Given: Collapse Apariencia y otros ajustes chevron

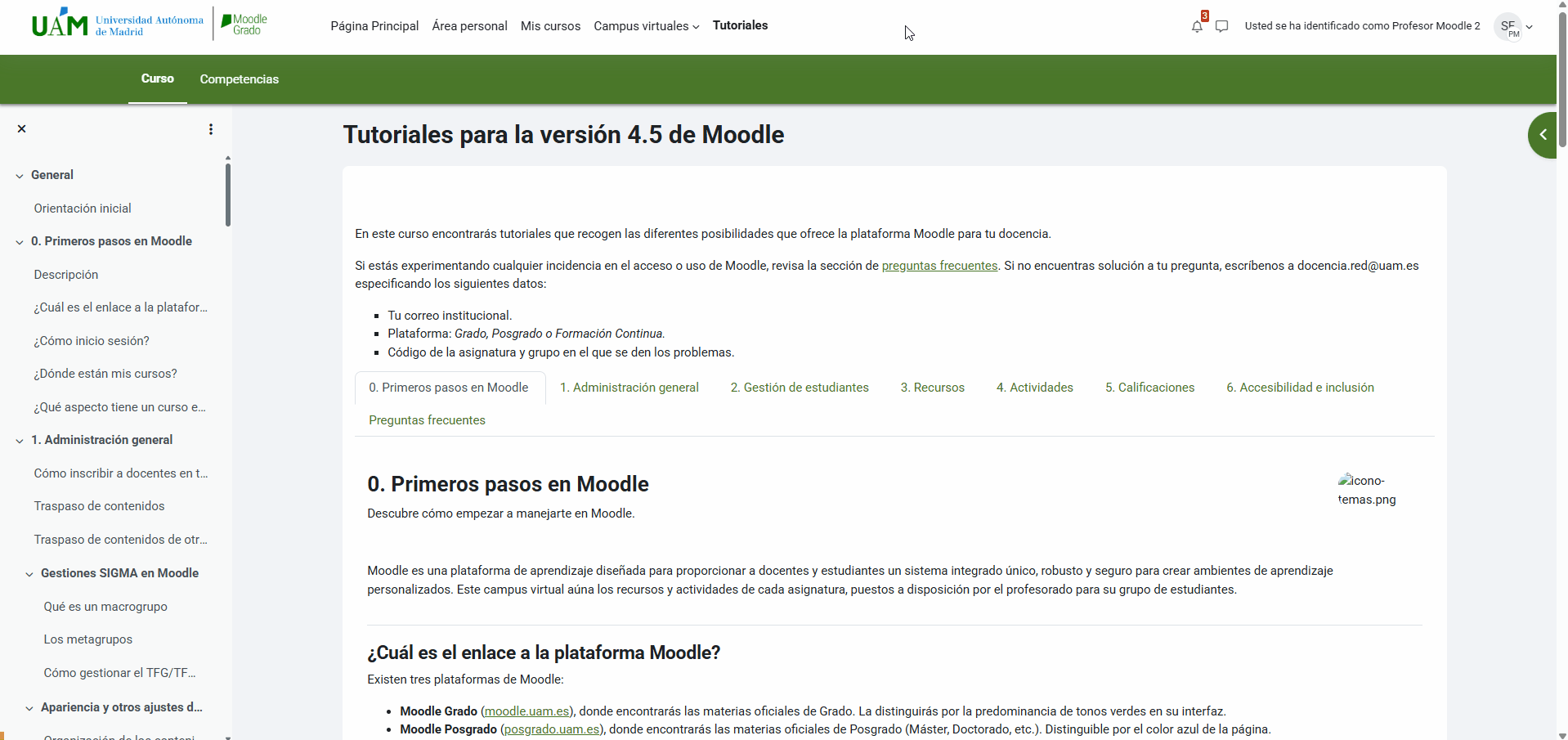Looking at the screenshot, I should pyautogui.click(x=29, y=708).
